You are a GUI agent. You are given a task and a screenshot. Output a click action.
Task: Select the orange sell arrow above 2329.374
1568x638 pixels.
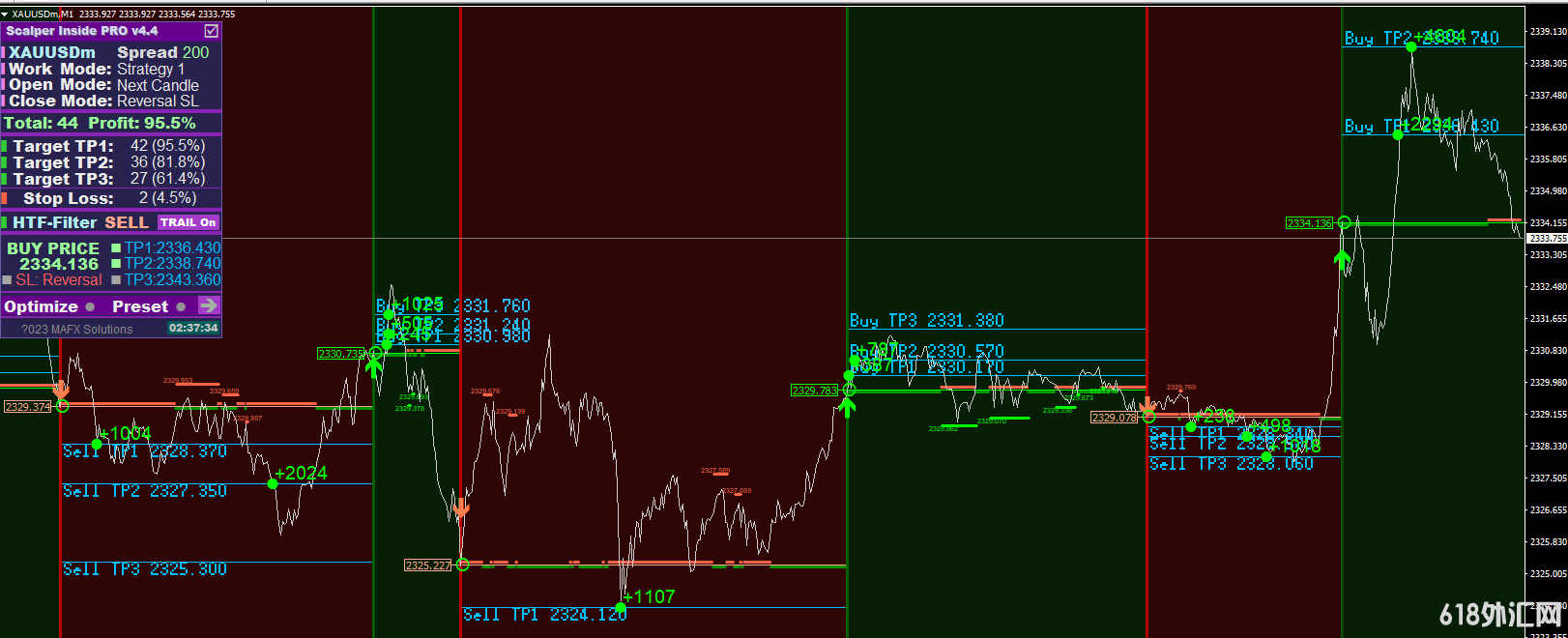[x=61, y=390]
